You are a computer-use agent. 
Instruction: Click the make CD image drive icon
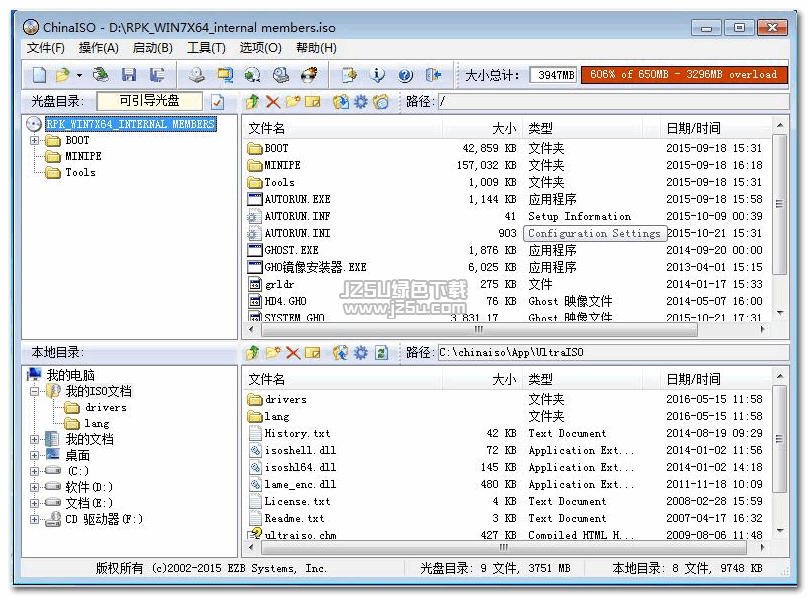(x=196, y=75)
